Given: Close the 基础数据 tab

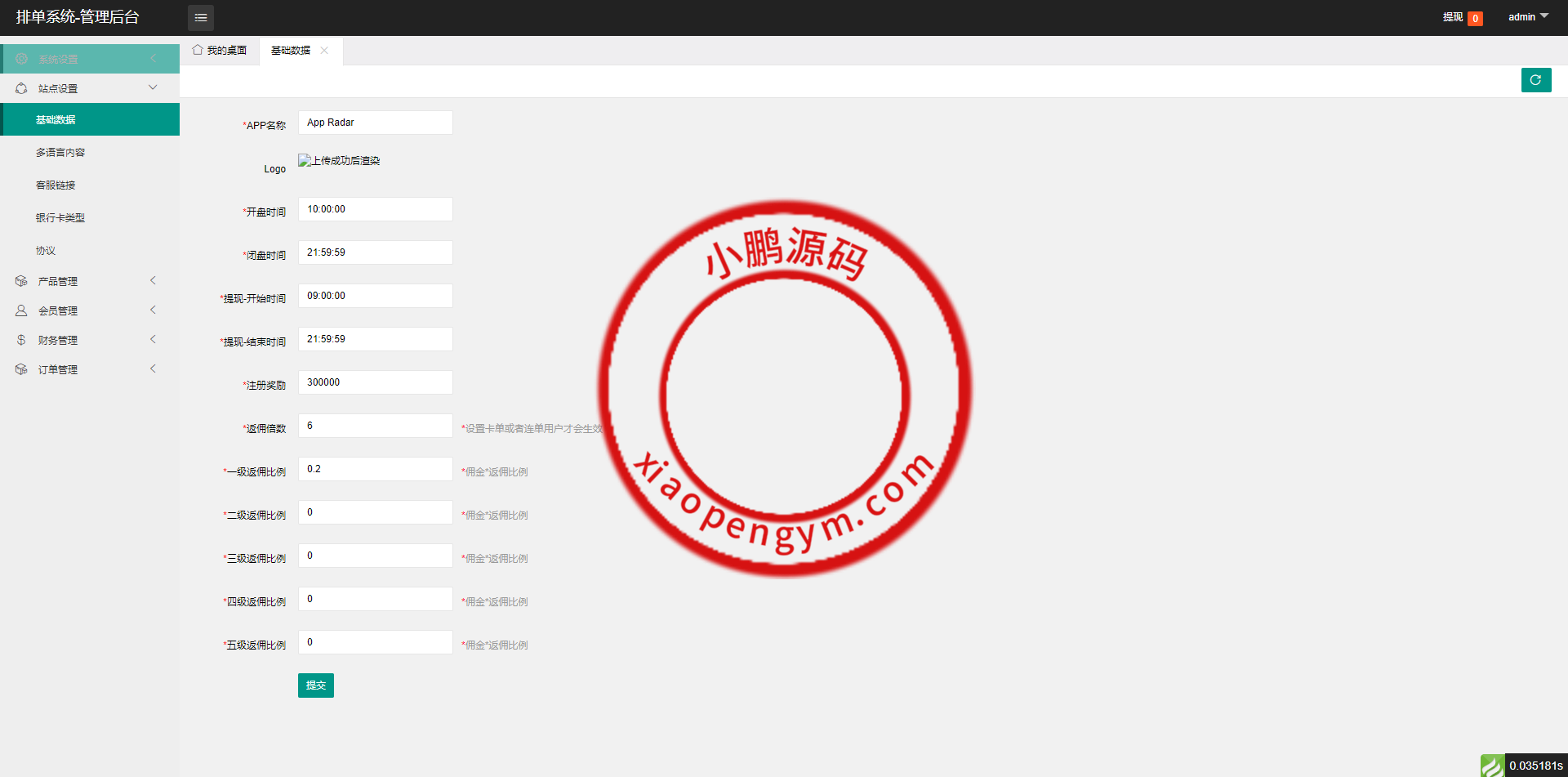Looking at the screenshot, I should point(324,51).
